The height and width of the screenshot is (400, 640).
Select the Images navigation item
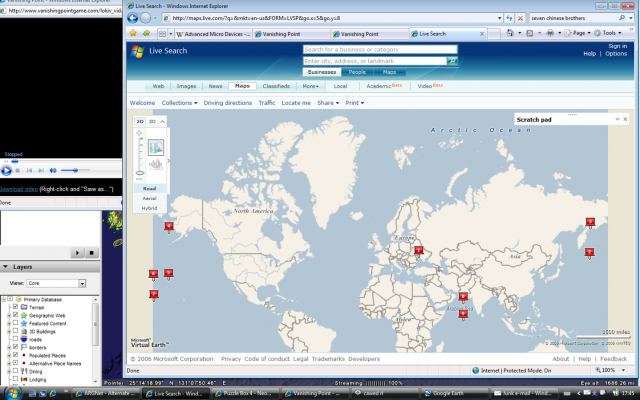click(186, 86)
